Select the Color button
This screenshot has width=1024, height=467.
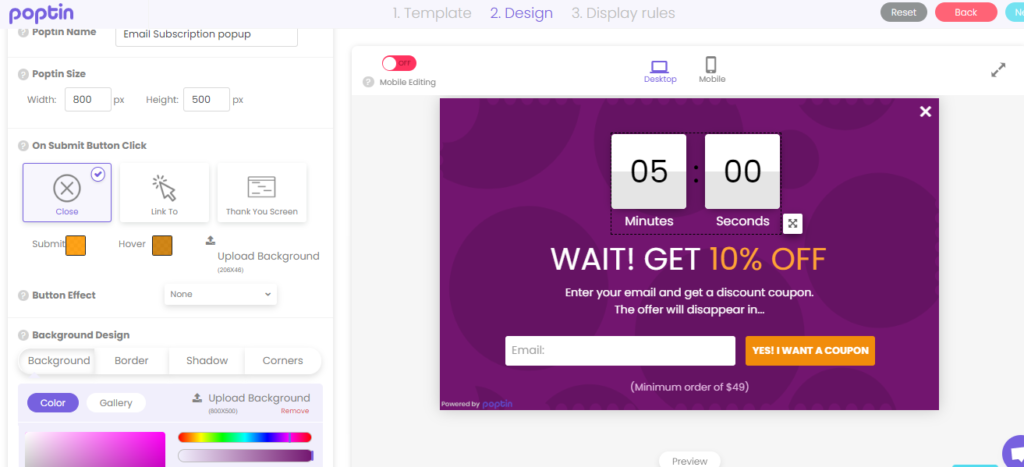pos(53,403)
